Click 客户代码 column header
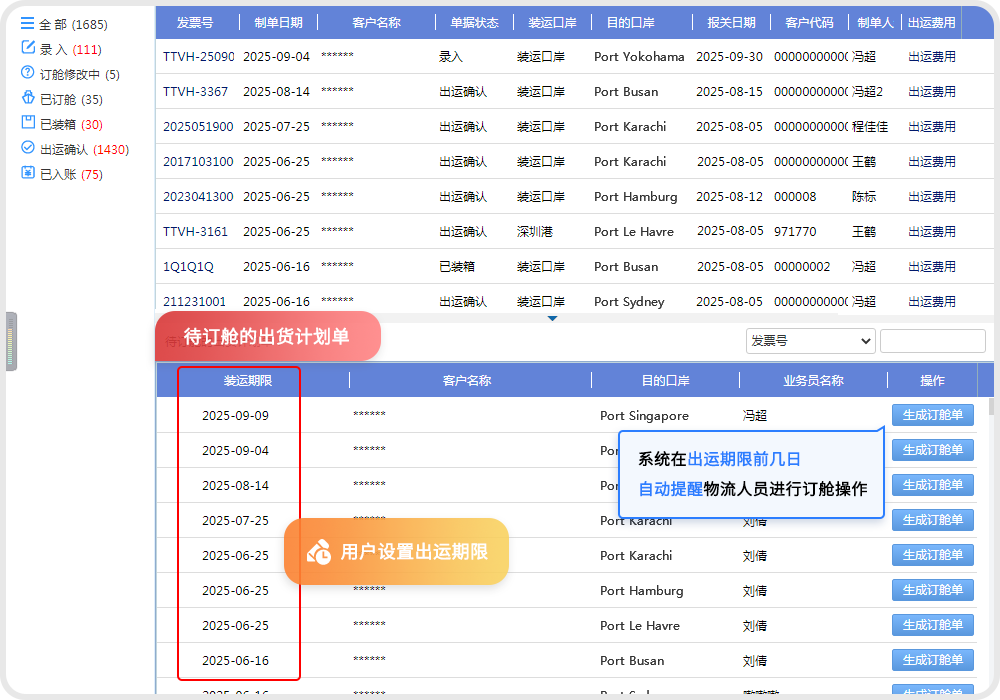Image resolution: width=1000 pixels, height=700 pixels. (809, 23)
